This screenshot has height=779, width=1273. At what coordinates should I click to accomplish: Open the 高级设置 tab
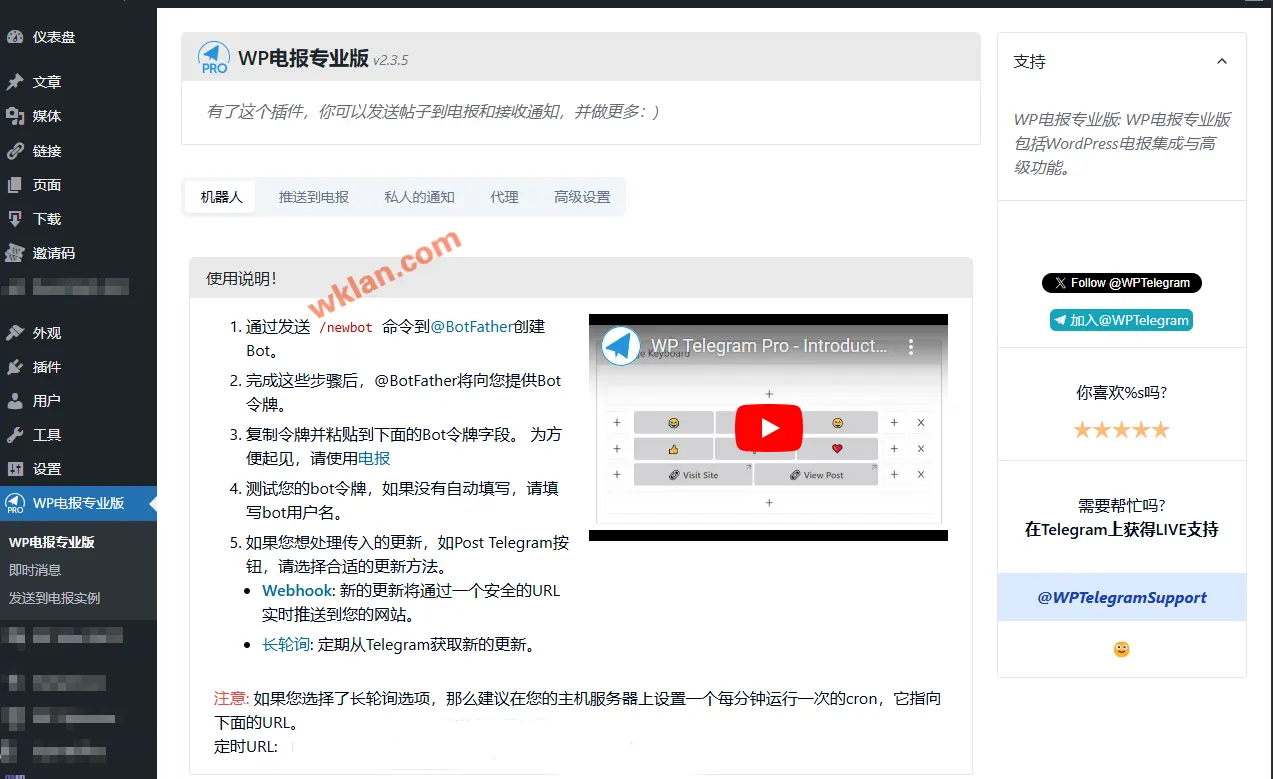click(x=582, y=197)
